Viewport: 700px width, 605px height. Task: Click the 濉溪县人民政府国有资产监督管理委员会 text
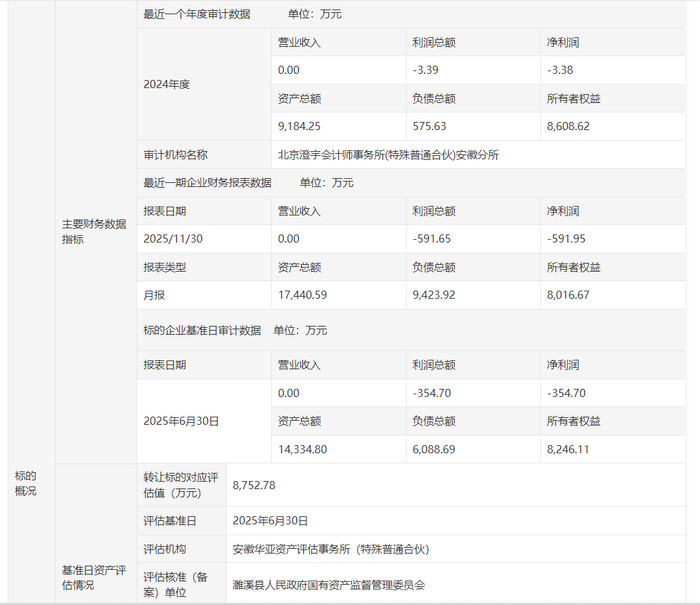tap(329, 585)
